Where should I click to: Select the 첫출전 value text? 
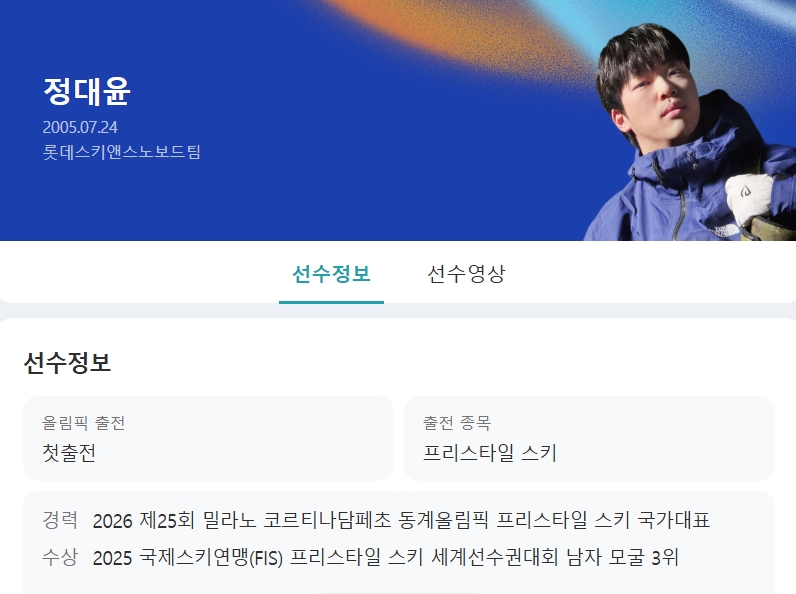coord(69,452)
